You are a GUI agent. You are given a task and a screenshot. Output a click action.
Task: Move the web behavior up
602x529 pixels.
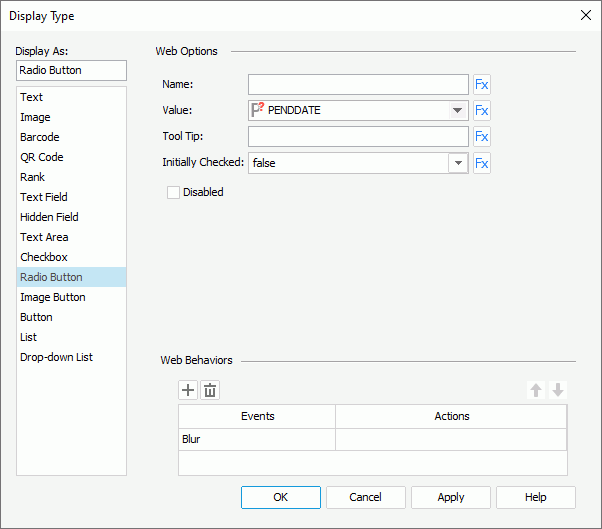click(536, 390)
